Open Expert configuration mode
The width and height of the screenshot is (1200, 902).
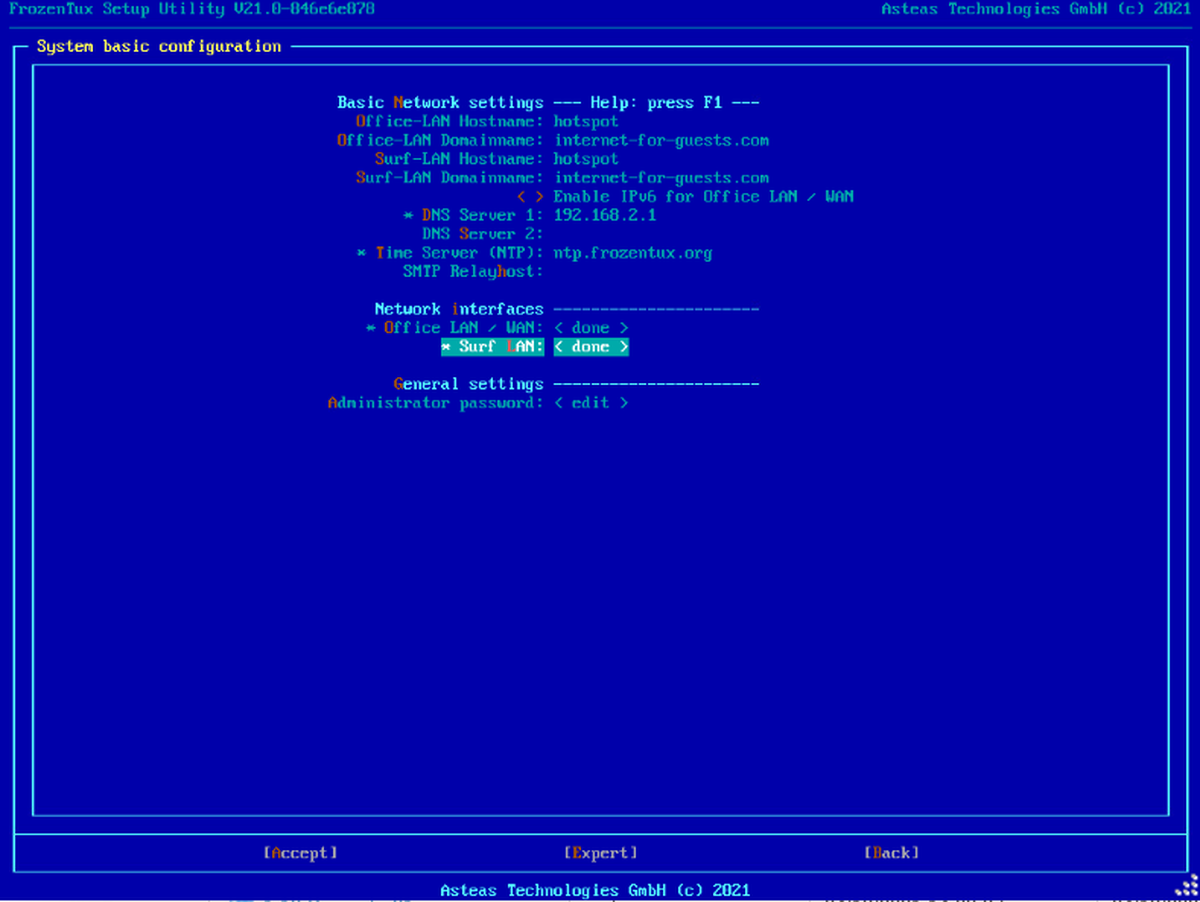(x=600, y=853)
